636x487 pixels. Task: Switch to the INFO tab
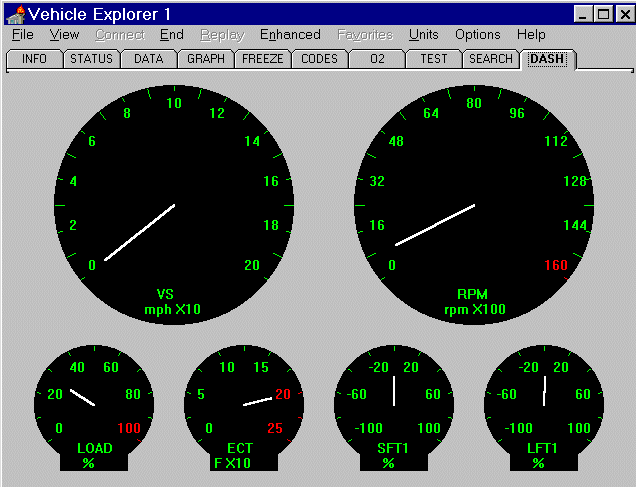pos(34,59)
